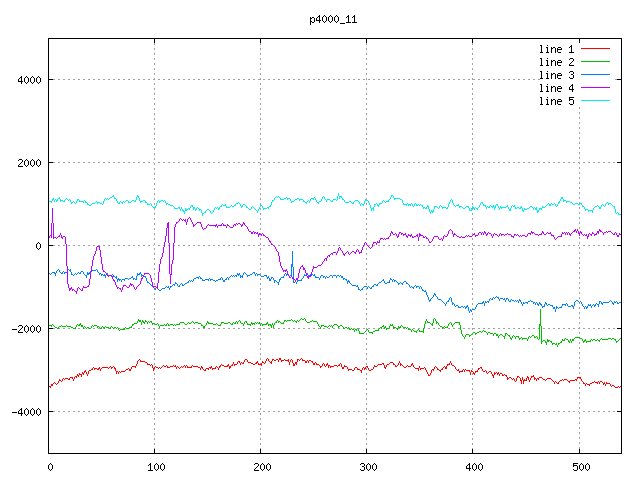
Task: Click the 2000 y-axis tick label
Action: coord(28,163)
